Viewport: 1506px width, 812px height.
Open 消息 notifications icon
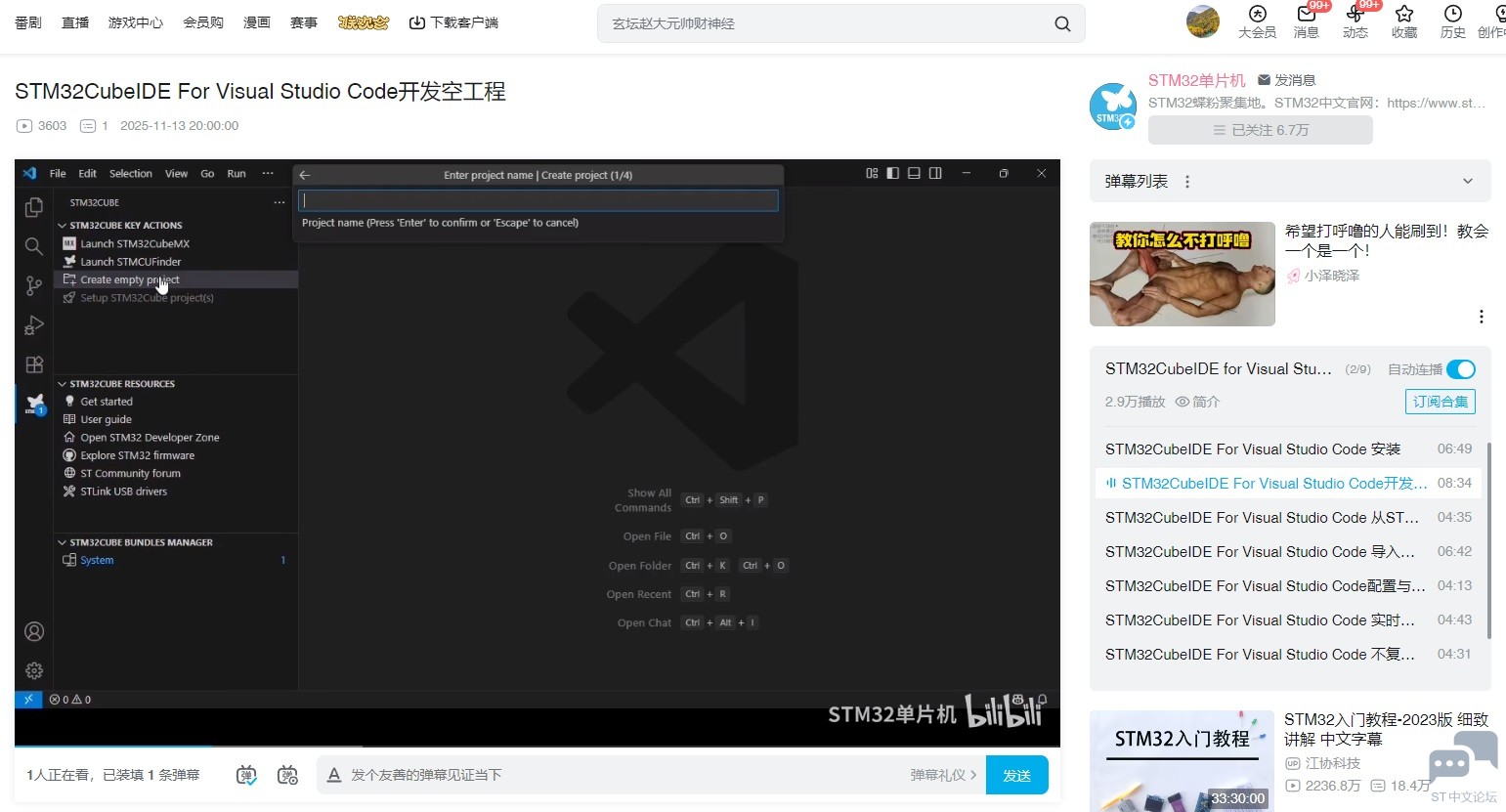1307,22
